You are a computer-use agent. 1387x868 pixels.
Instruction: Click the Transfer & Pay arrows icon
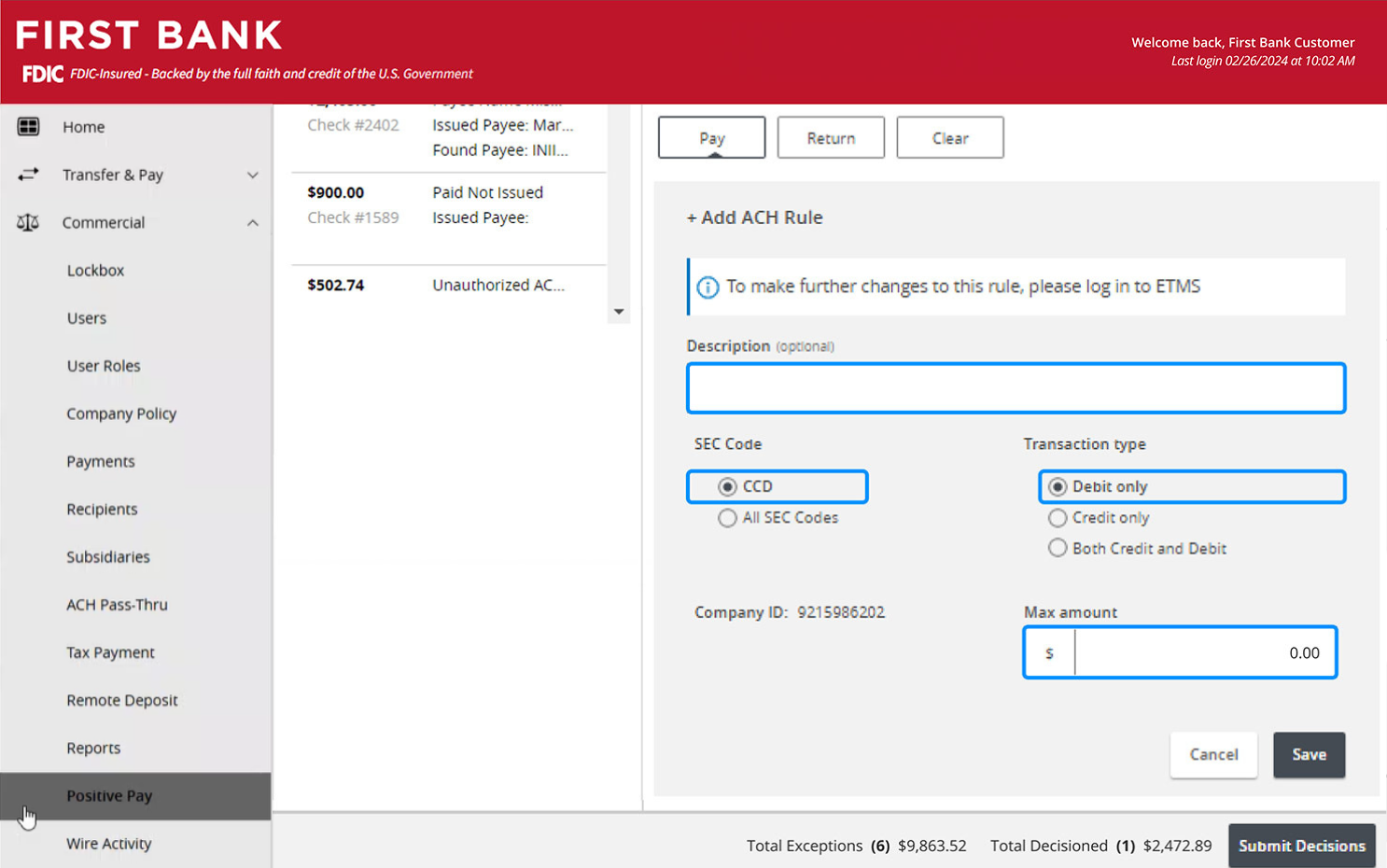(x=28, y=175)
